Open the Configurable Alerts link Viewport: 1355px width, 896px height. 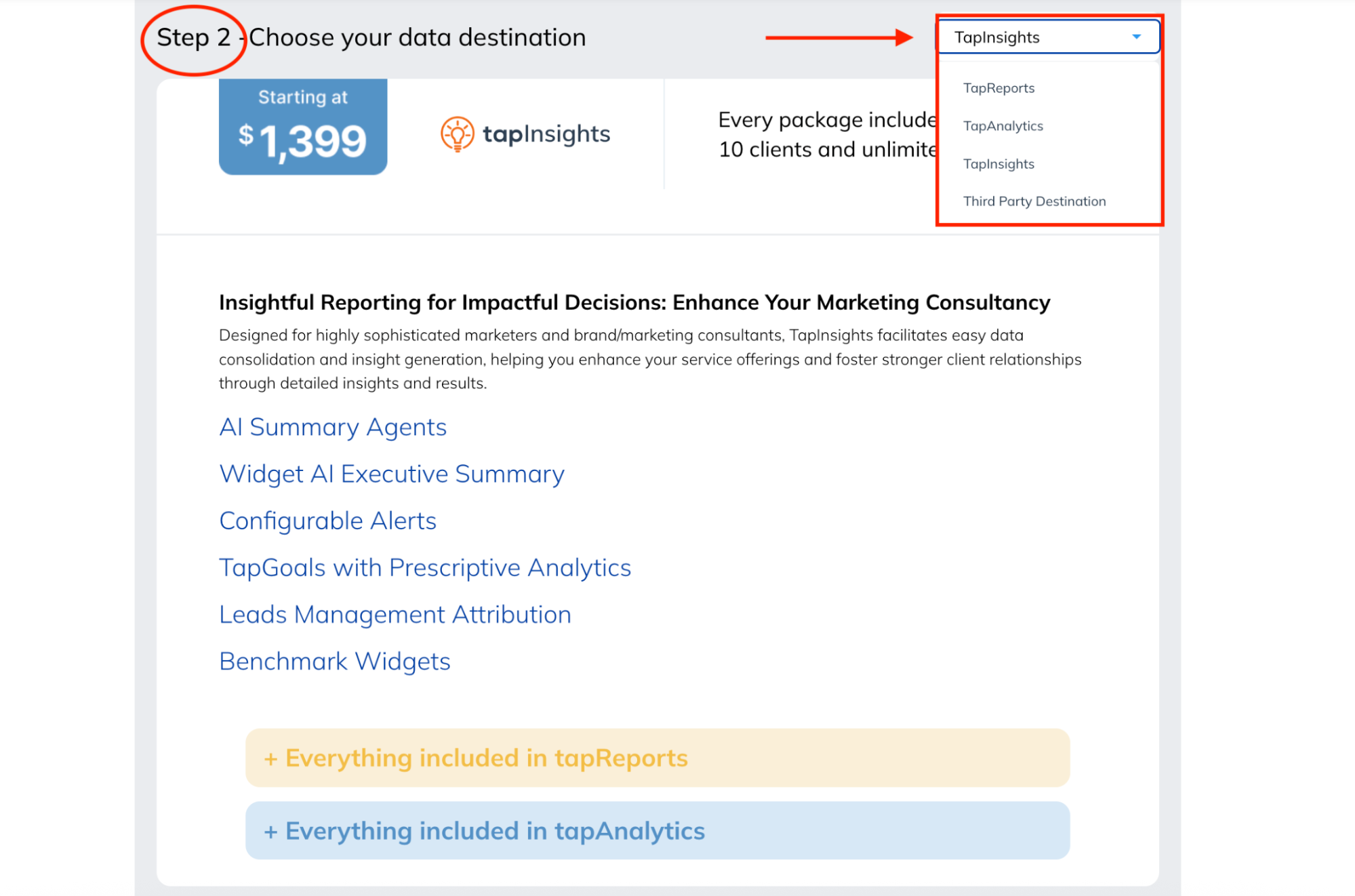tap(327, 521)
